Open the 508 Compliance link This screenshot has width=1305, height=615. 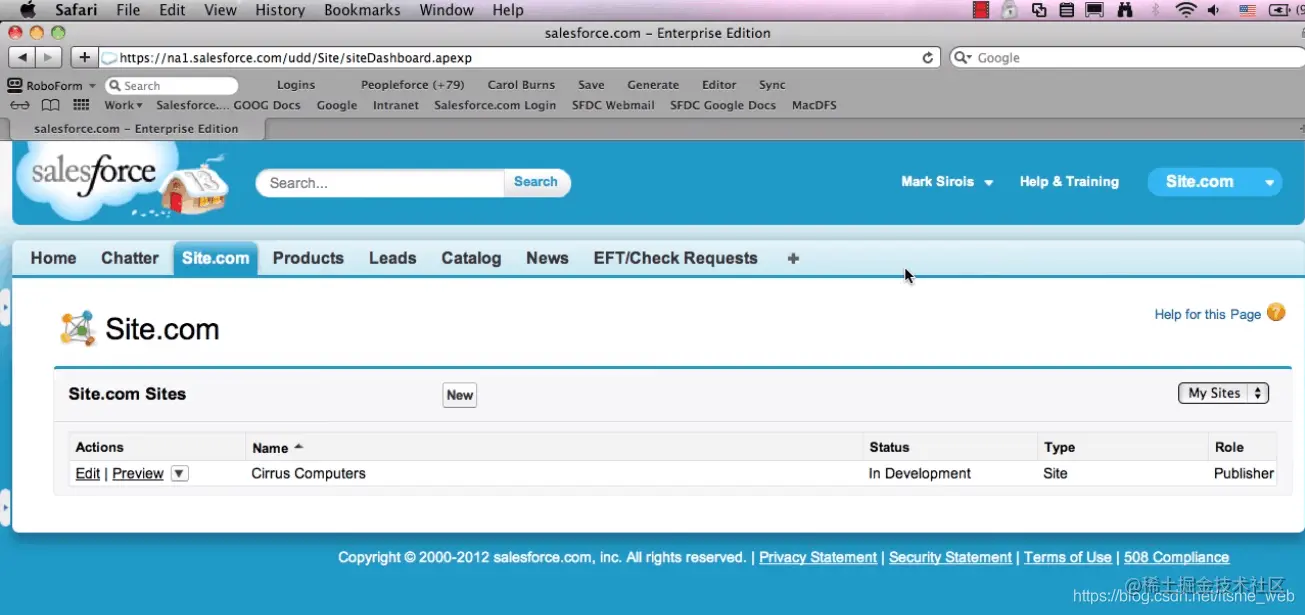(1176, 557)
